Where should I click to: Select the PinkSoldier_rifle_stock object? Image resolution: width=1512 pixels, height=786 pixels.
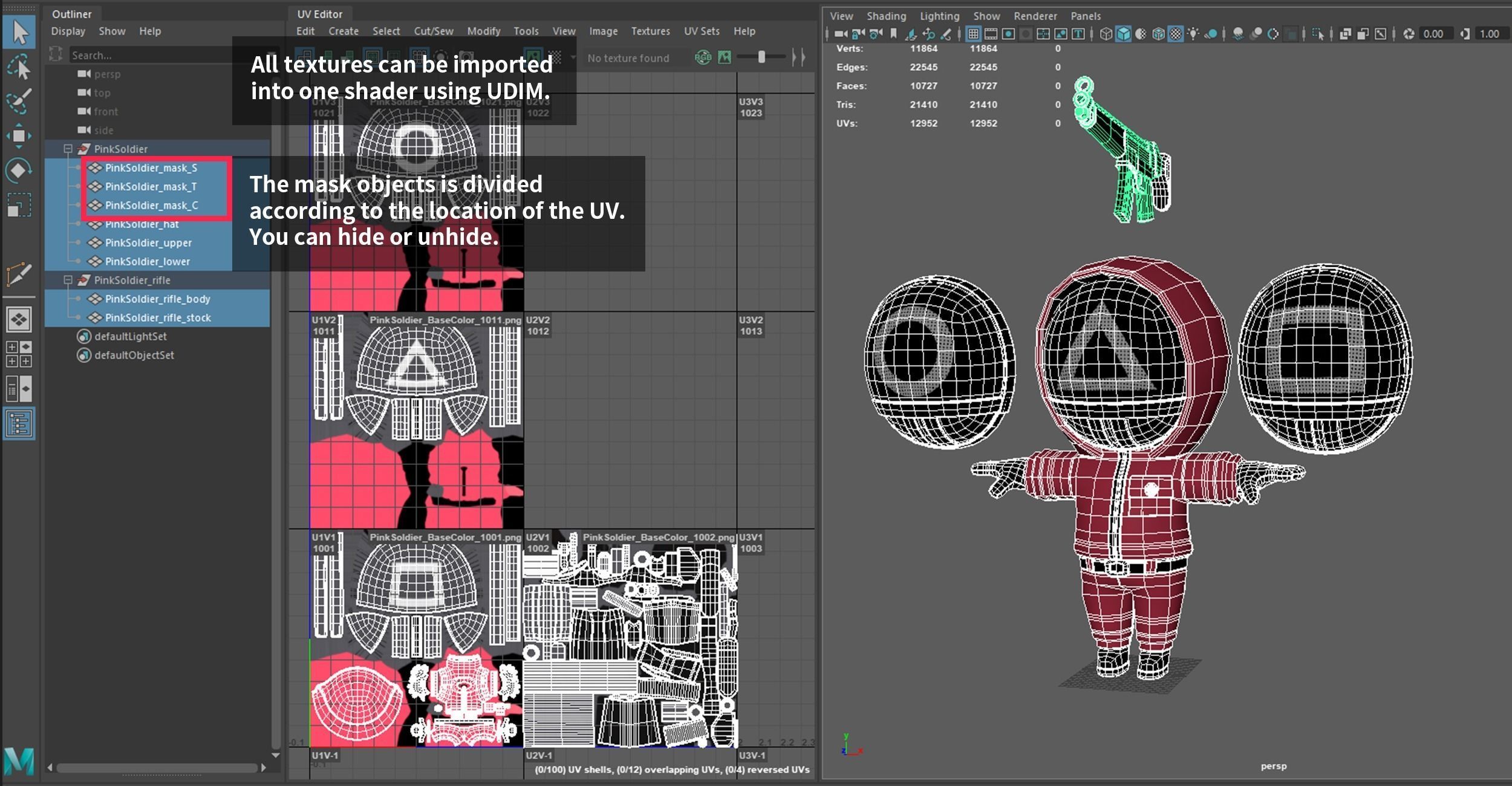pos(157,317)
